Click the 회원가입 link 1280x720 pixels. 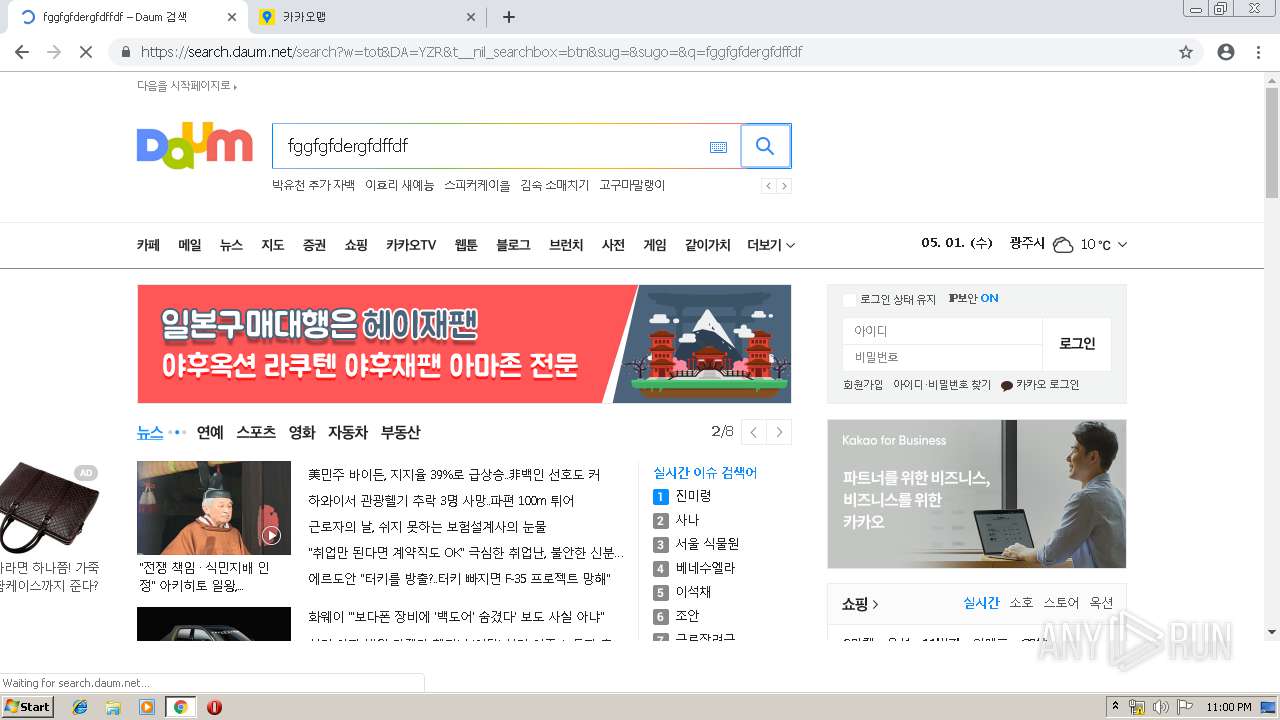click(863, 385)
